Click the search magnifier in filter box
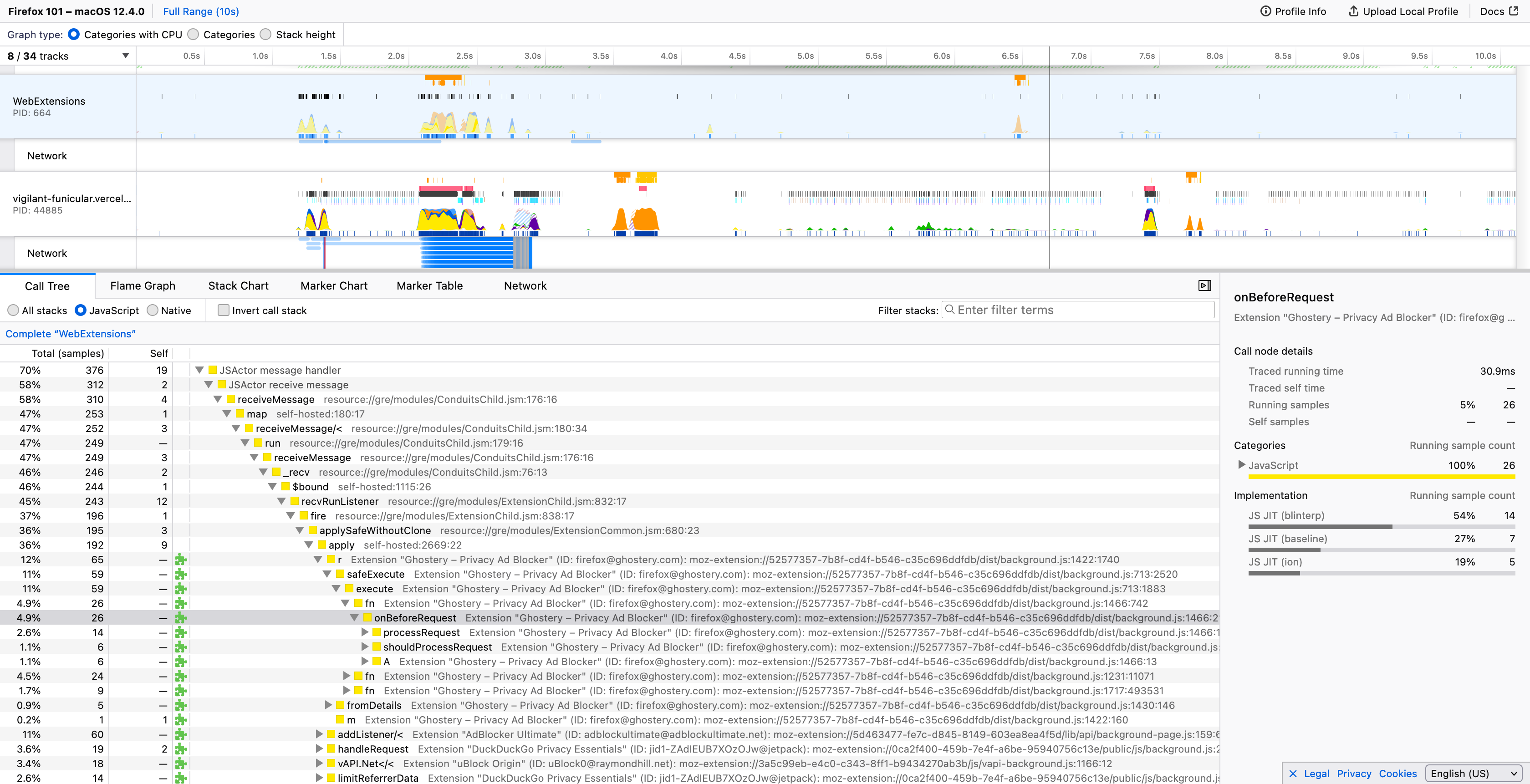Screen dimensions: 1530x784 pyautogui.click(x=950, y=310)
